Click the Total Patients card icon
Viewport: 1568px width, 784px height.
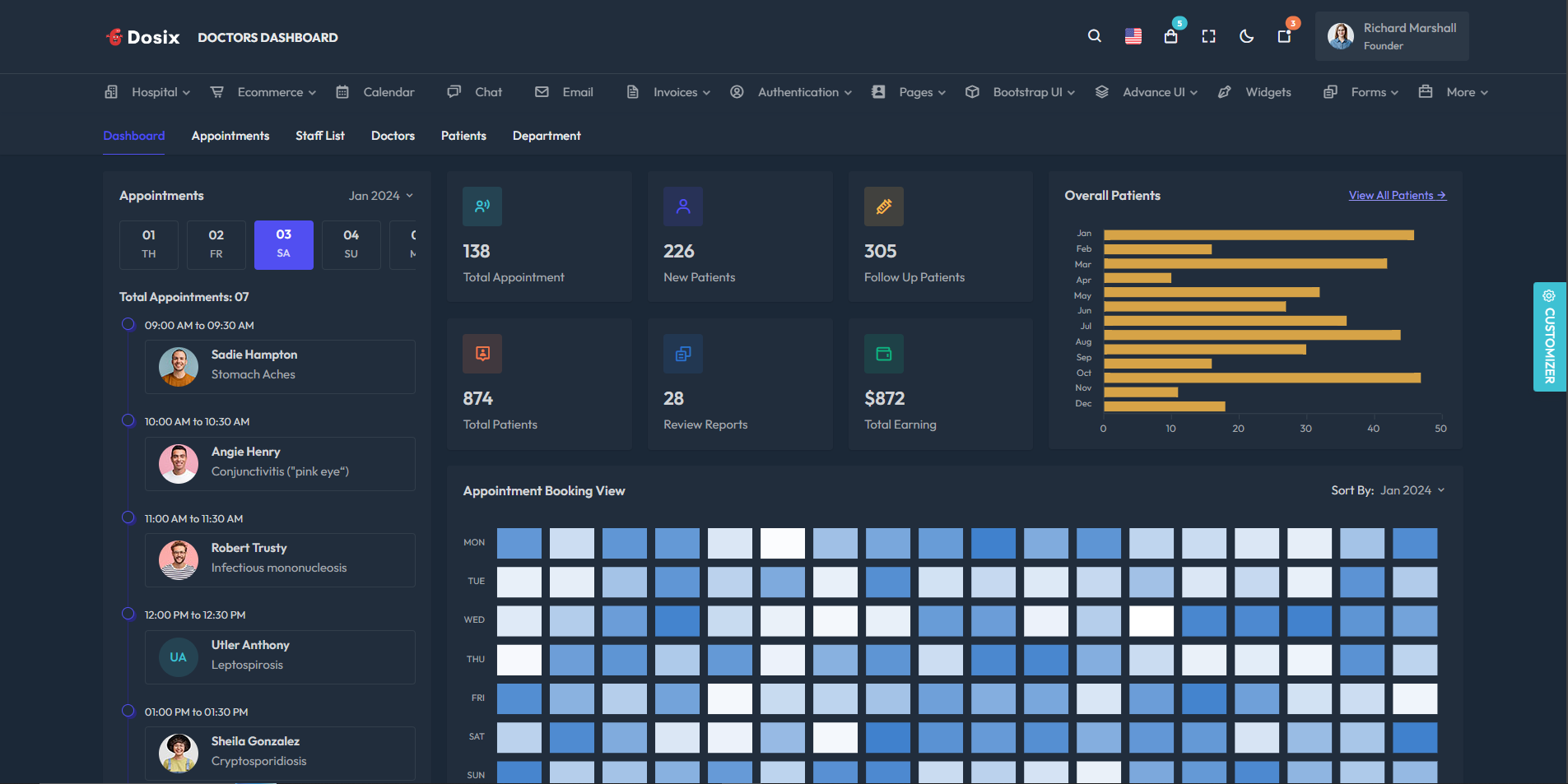(482, 354)
